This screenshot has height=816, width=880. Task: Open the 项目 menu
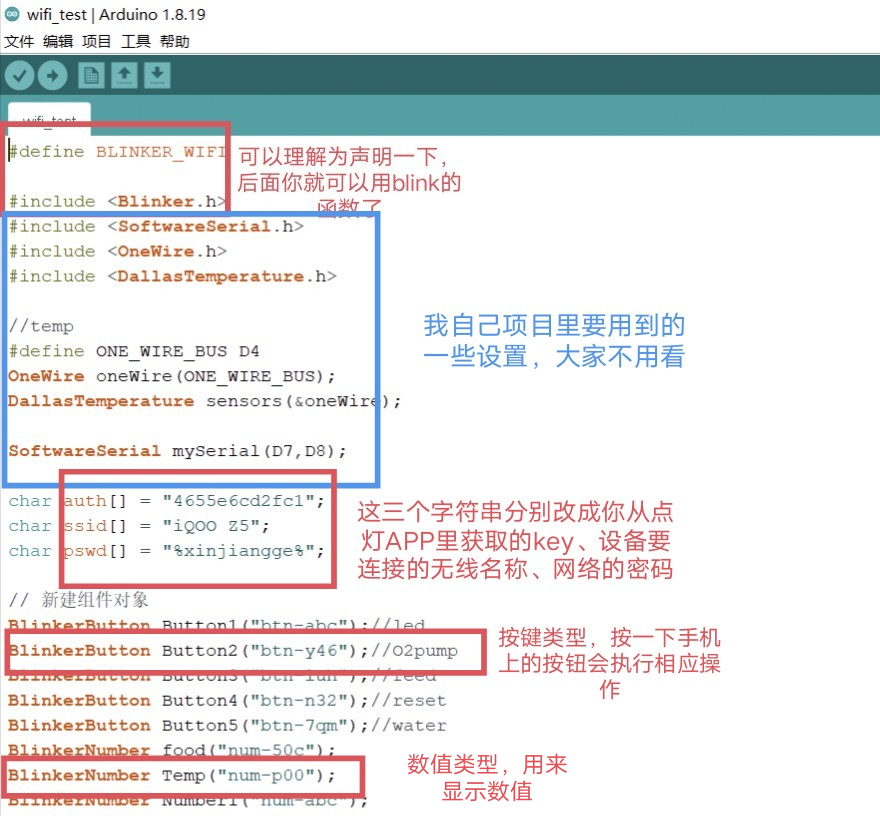(x=97, y=42)
